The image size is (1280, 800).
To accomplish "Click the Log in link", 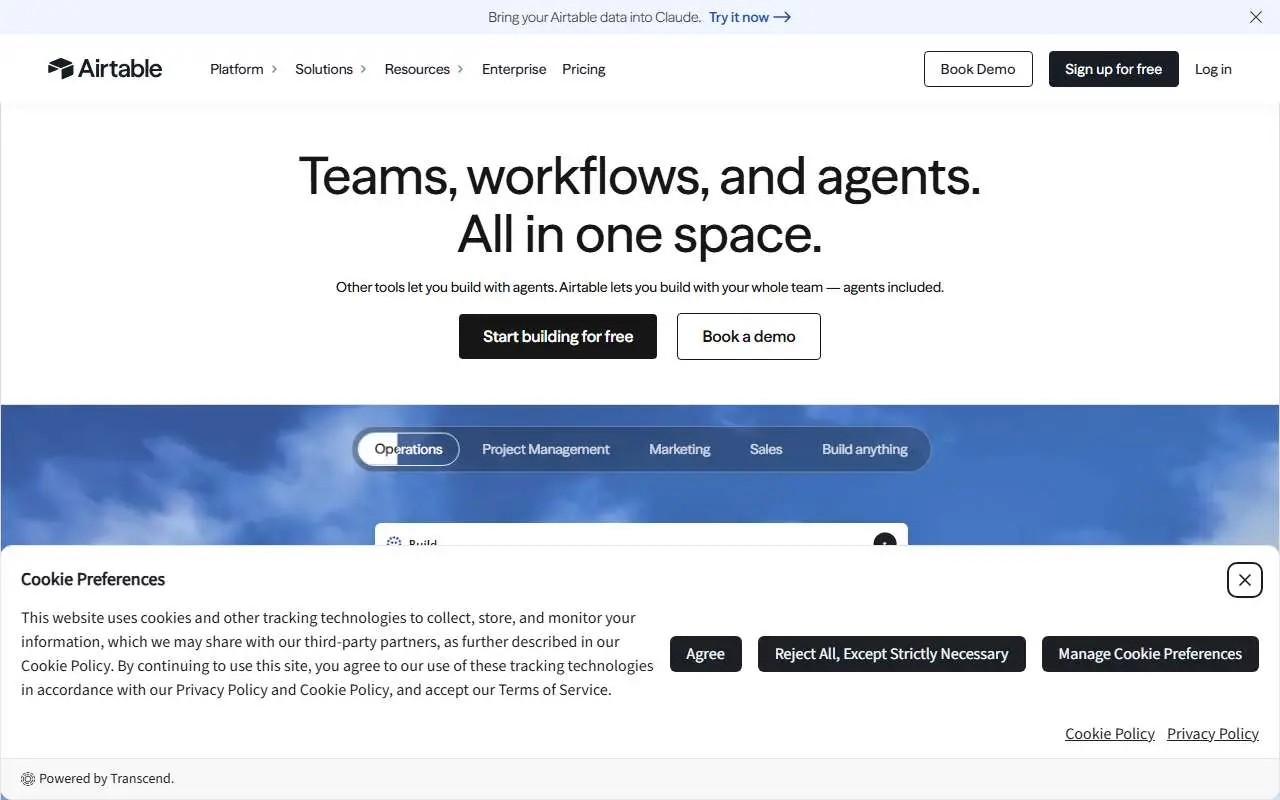I will click(1213, 69).
